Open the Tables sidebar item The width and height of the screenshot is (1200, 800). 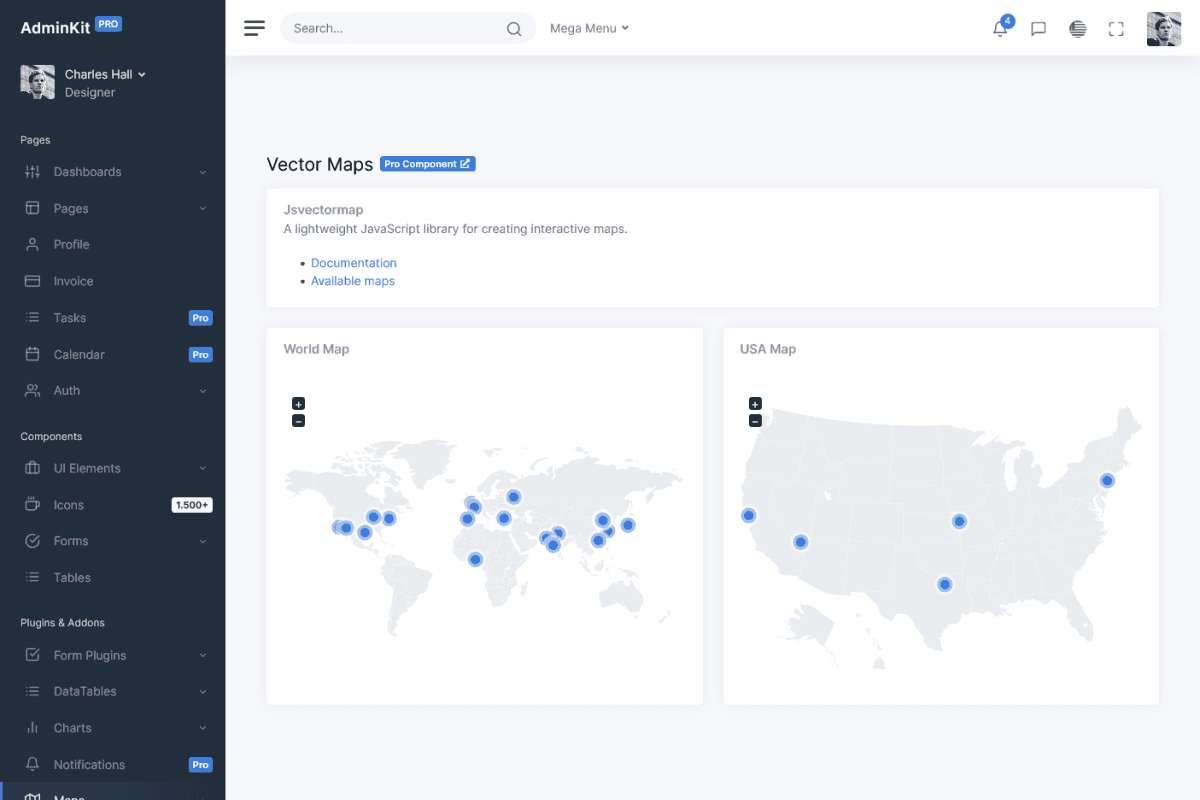(112, 577)
